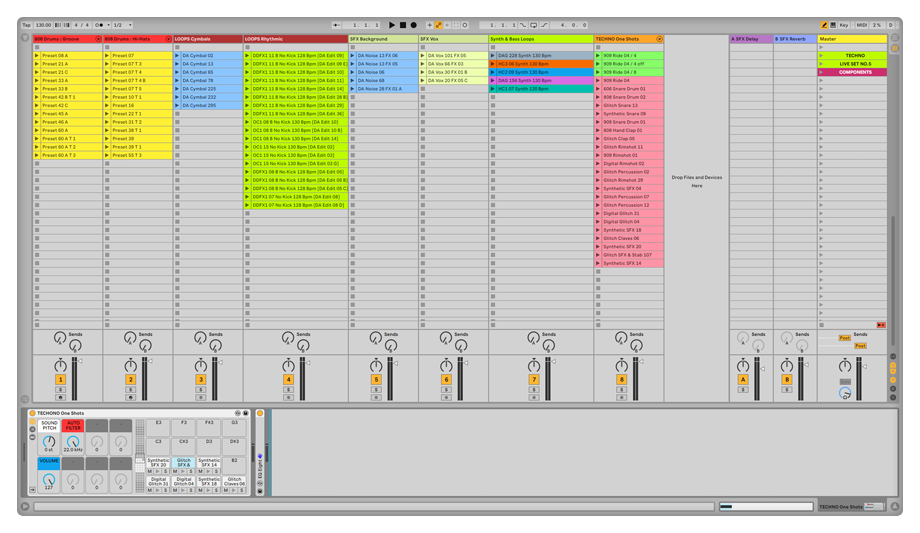
Task: Click the Master cue volume knob
Action: click(x=844, y=393)
